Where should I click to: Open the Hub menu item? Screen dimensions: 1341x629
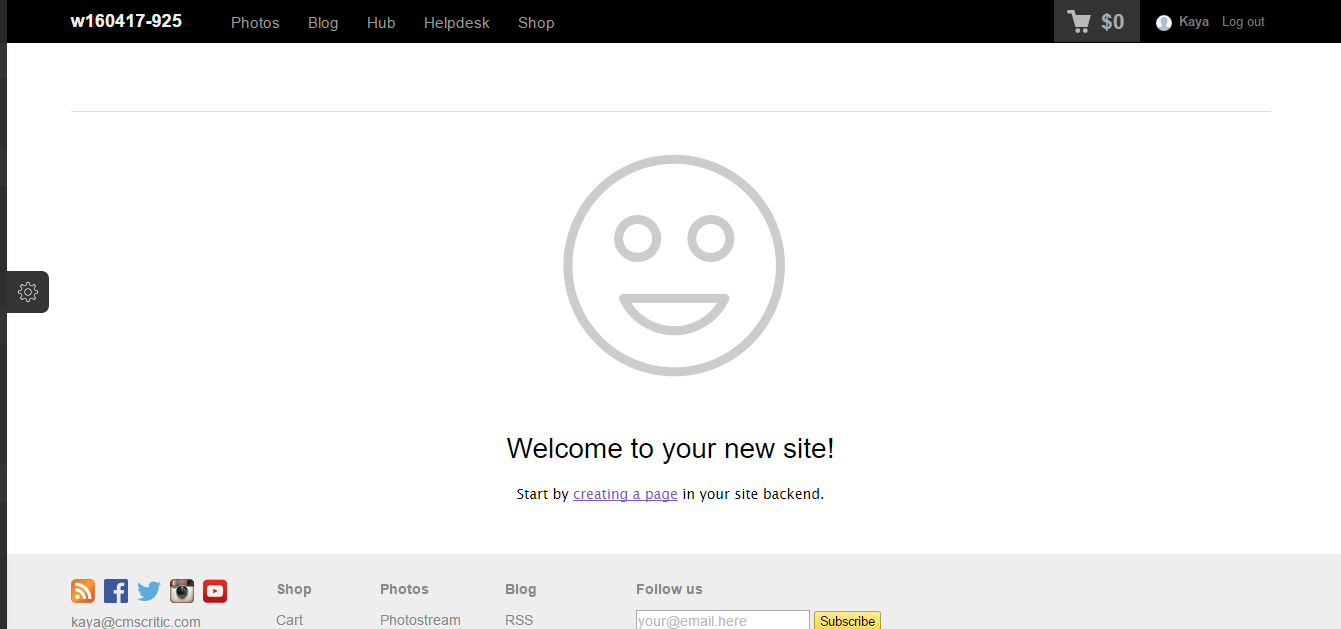coord(381,22)
